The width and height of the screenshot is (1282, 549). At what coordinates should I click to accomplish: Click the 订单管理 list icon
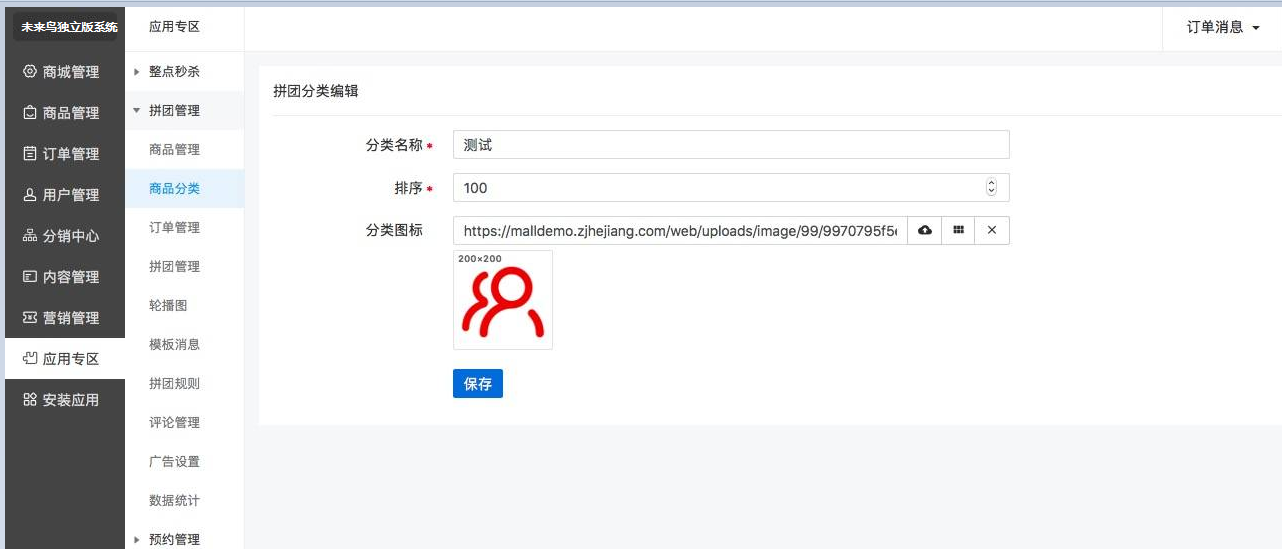click(29, 154)
